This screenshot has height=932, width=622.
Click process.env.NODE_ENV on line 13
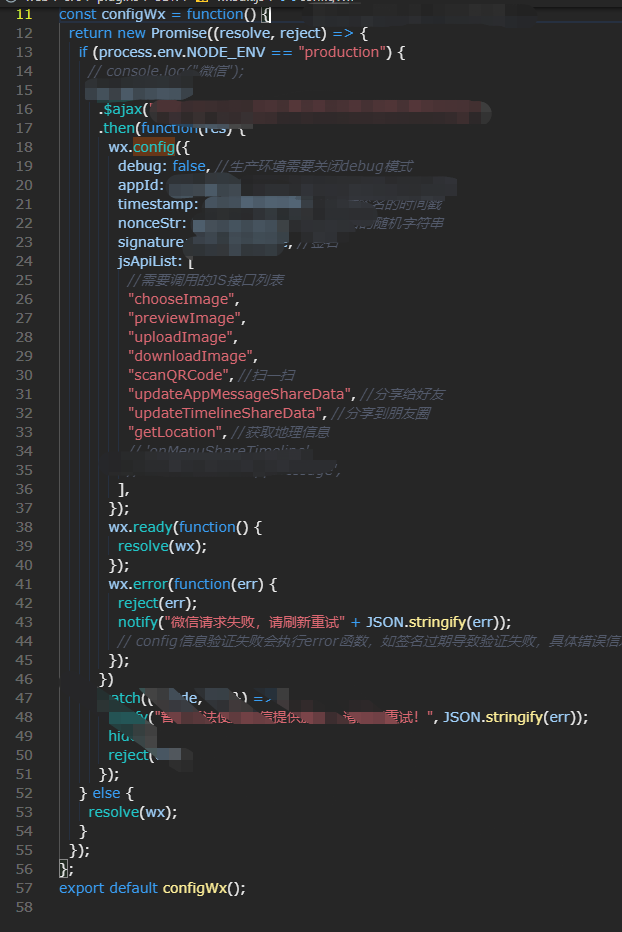(182, 52)
